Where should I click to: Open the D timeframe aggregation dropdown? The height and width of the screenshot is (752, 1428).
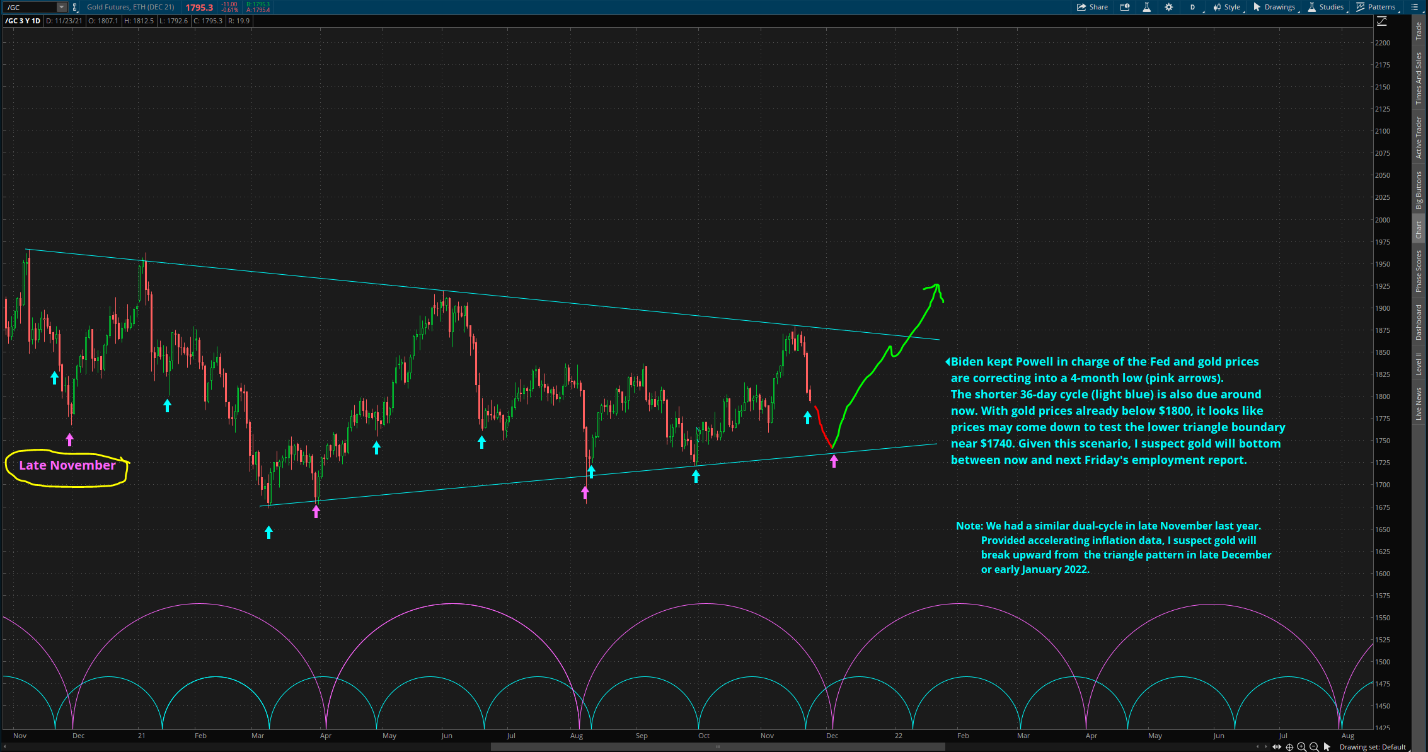click(x=1192, y=7)
